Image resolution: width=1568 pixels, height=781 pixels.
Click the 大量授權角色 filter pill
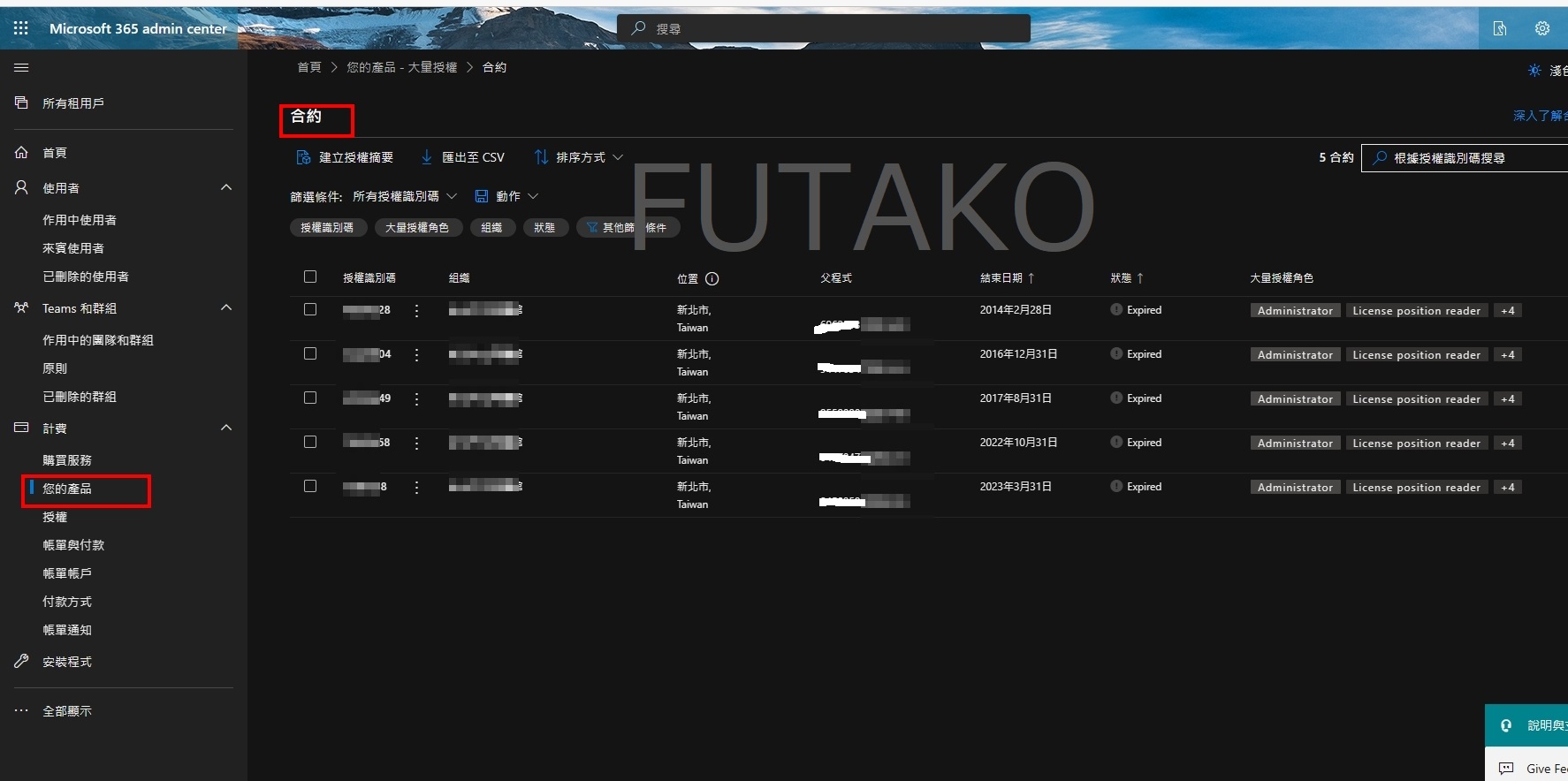[417, 228]
